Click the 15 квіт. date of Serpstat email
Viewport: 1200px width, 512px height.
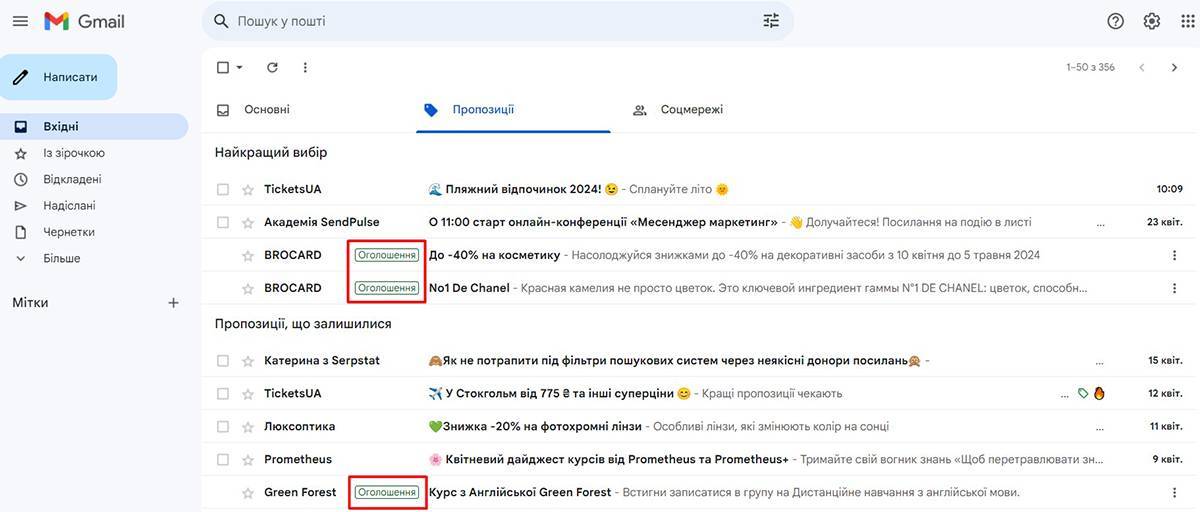[x=1166, y=360]
